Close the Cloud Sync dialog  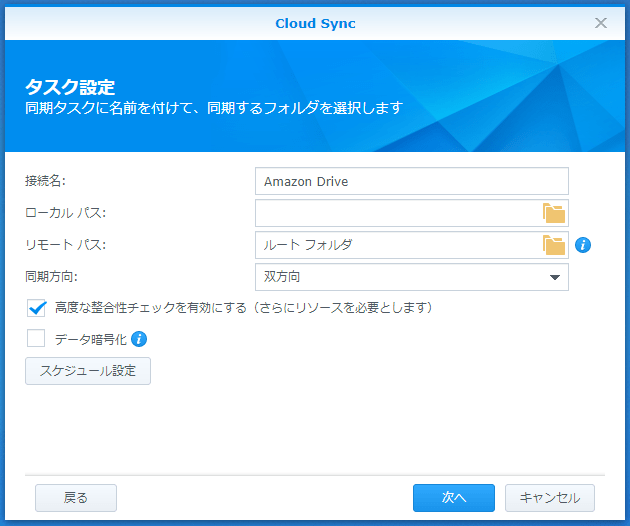601,23
